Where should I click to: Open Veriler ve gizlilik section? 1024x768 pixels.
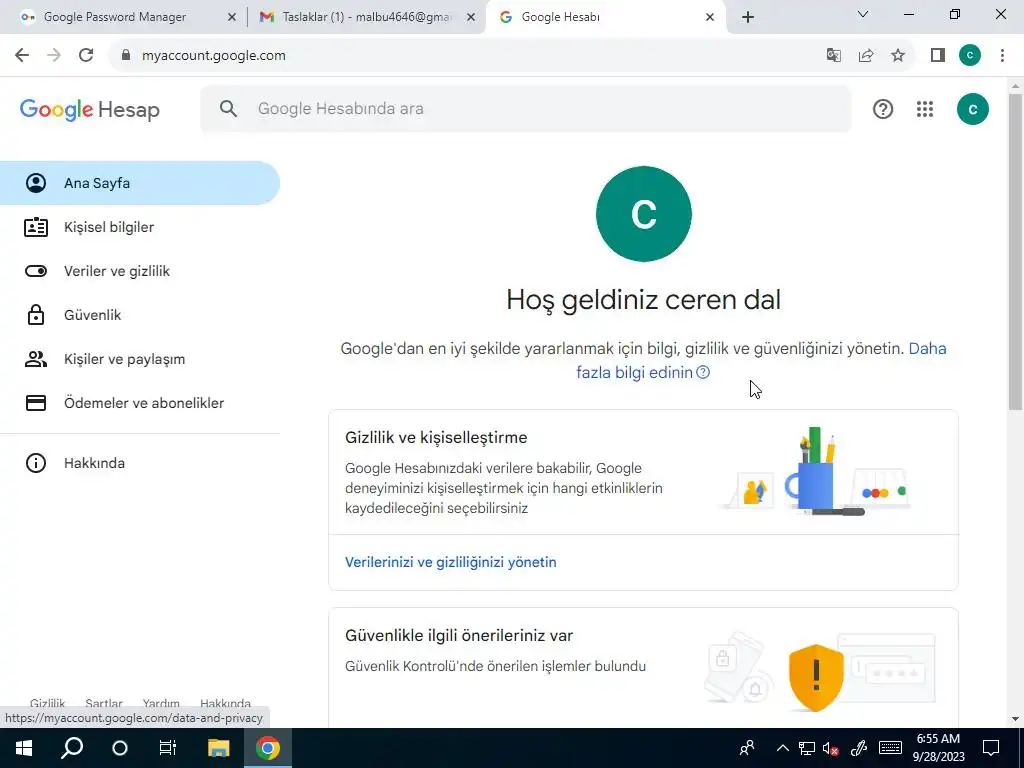(x=140, y=271)
